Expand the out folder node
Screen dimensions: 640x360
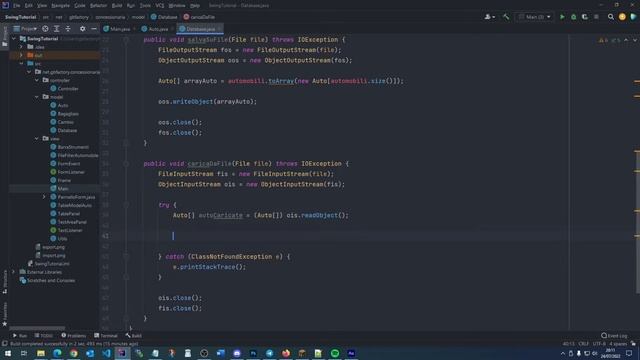[22, 55]
